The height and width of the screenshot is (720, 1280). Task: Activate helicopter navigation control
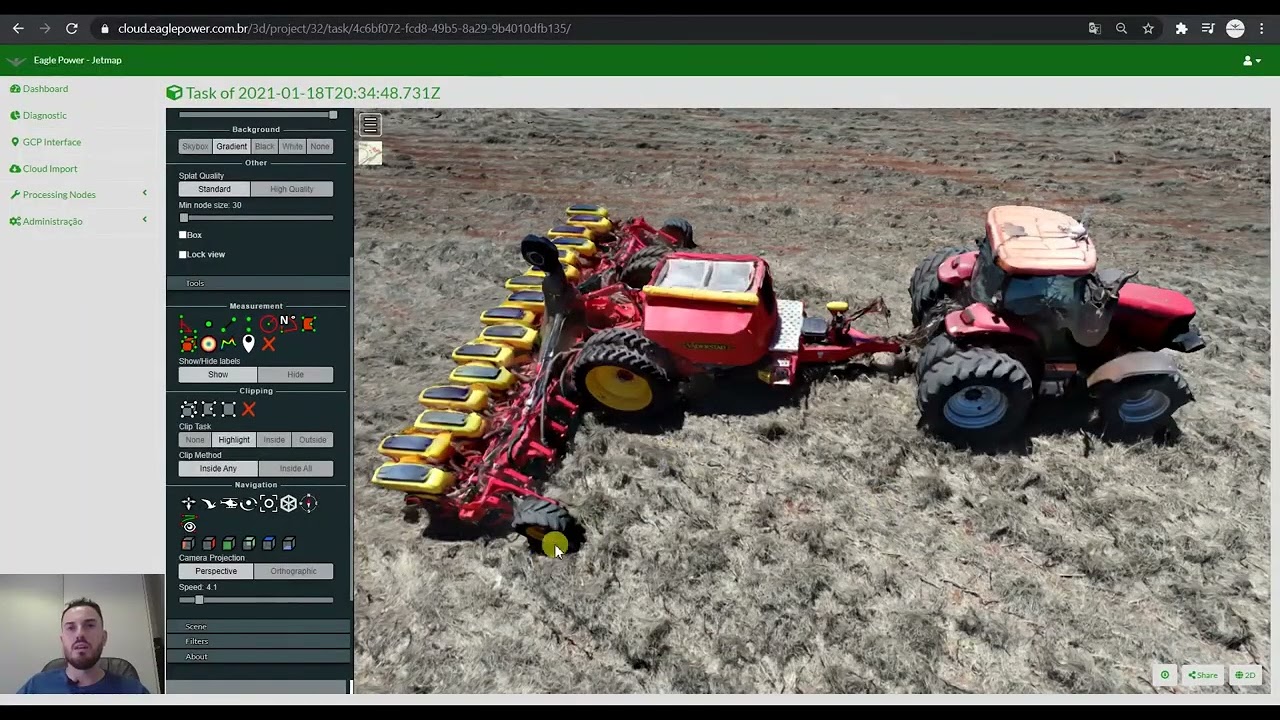point(228,504)
